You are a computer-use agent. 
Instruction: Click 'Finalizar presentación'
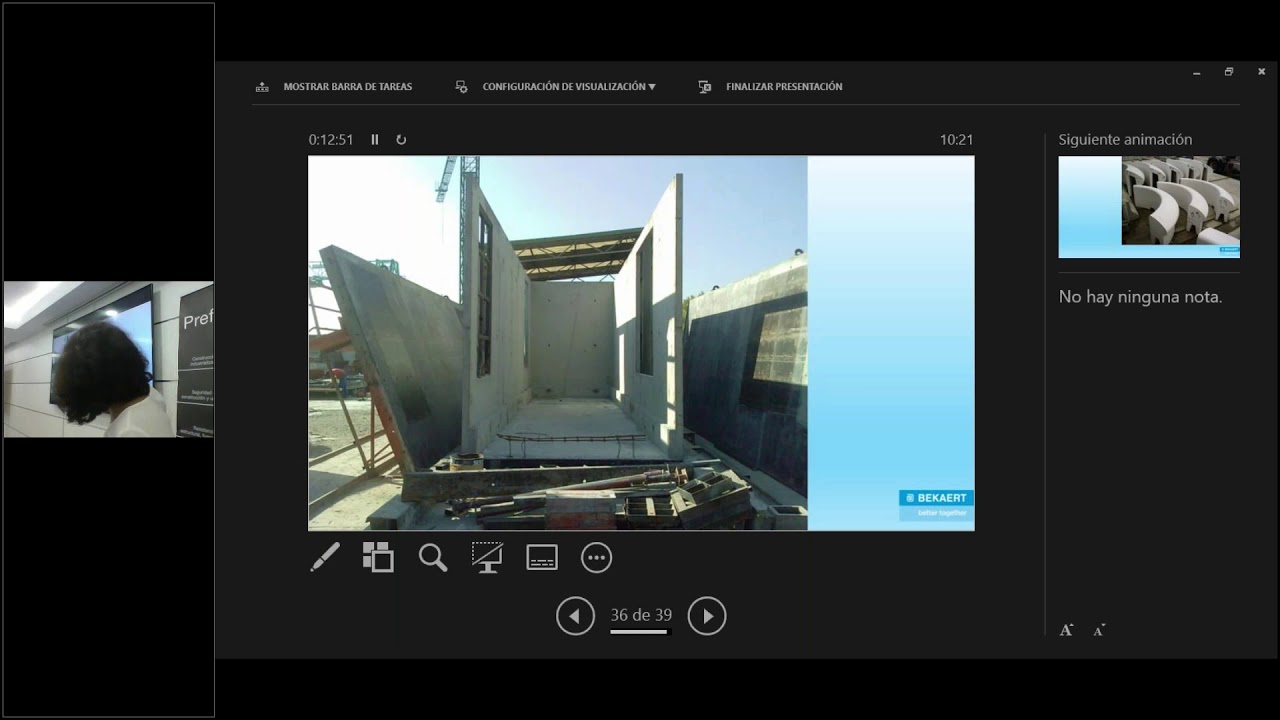click(770, 87)
